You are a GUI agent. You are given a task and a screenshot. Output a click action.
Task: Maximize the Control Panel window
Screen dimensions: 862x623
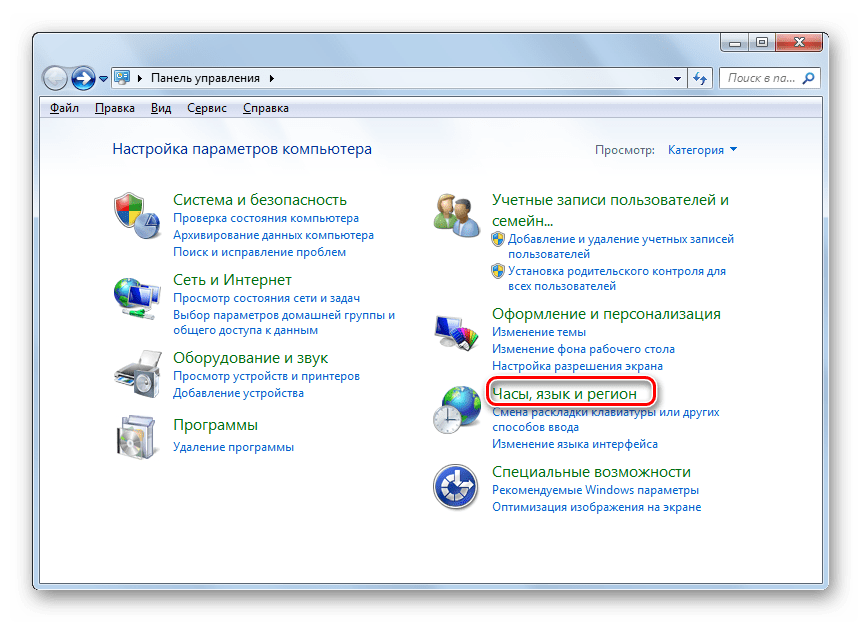(x=761, y=42)
